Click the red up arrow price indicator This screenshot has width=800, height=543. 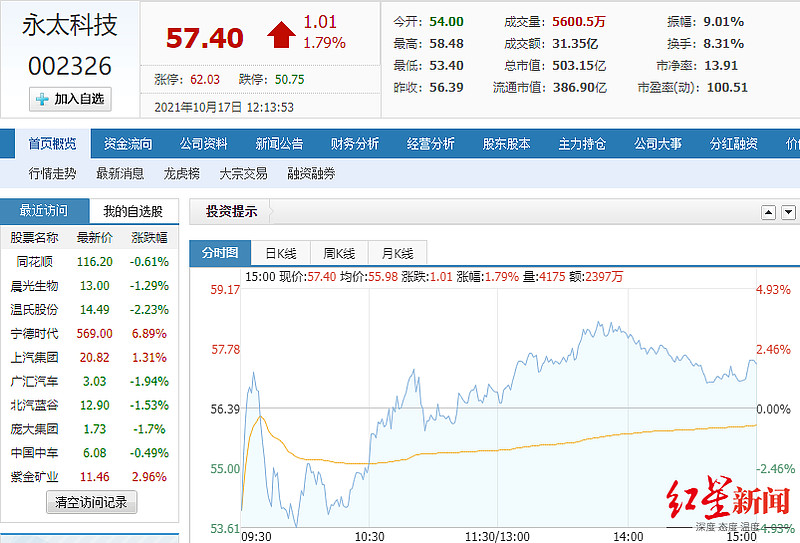281,35
